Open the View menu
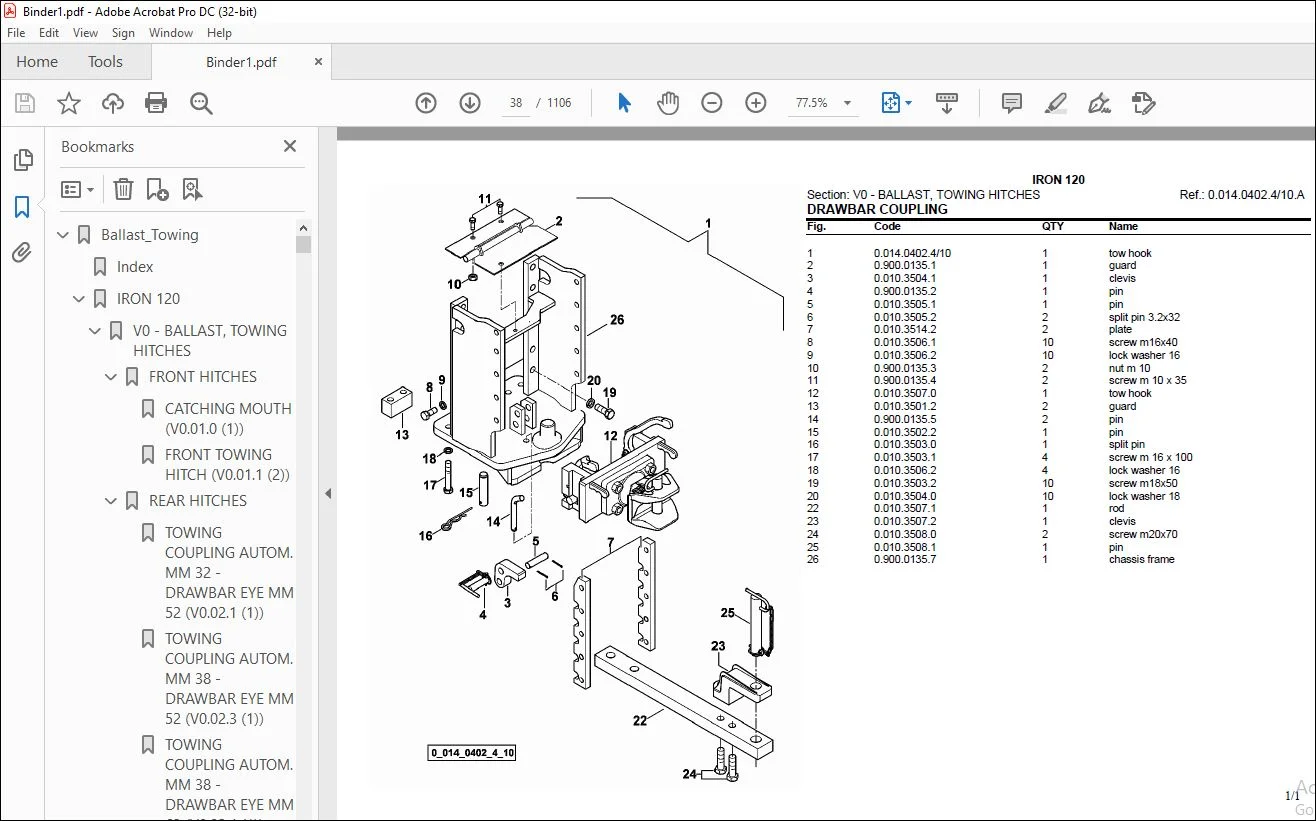This screenshot has height=821, width=1316. tap(86, 33)
